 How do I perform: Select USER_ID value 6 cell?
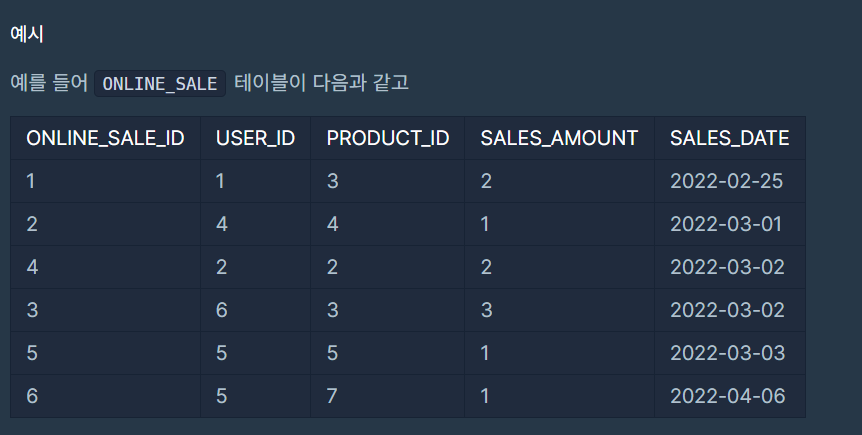coord(256,310)
